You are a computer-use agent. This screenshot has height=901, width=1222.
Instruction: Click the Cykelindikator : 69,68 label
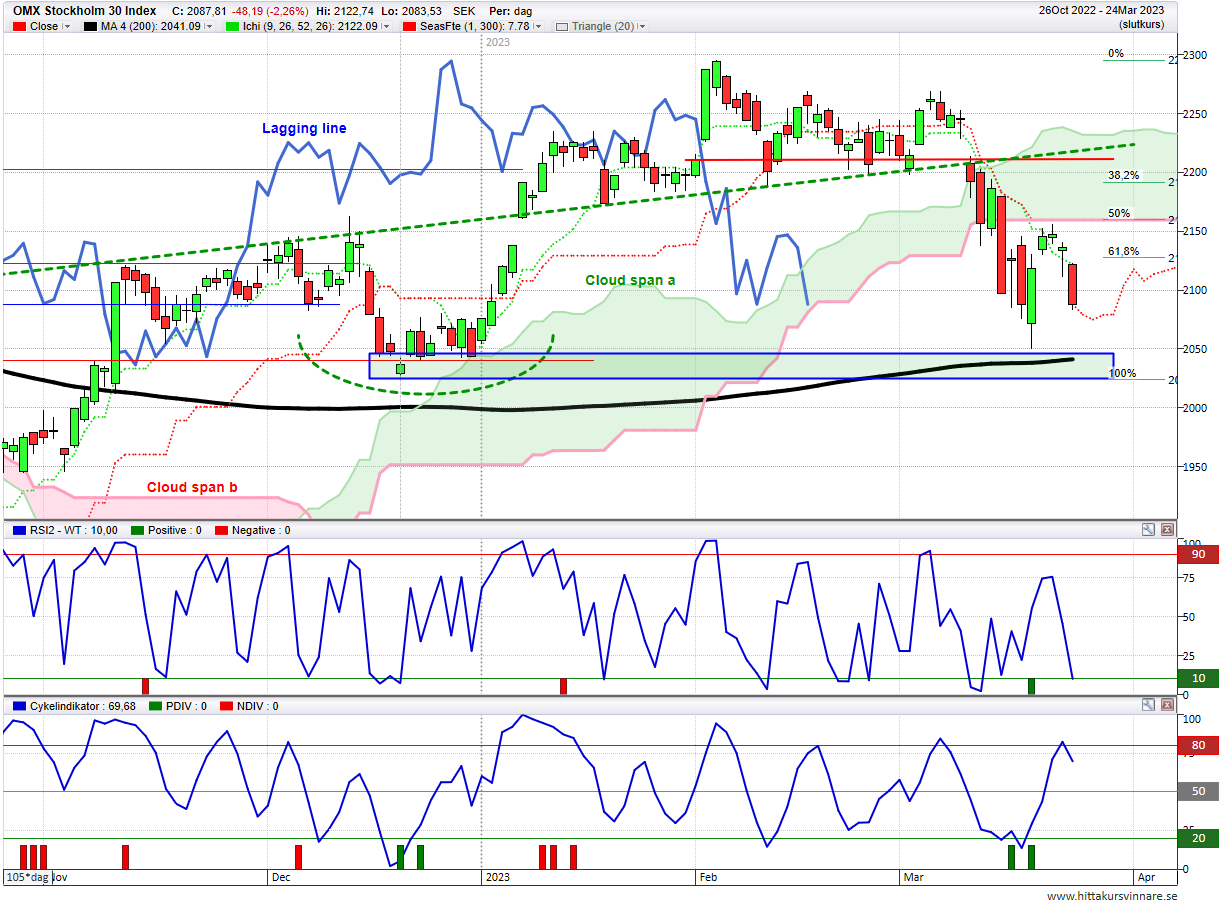coord(83,706)
